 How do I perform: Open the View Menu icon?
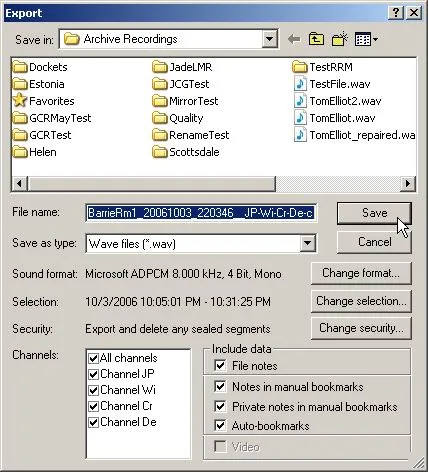click(366, 39)
